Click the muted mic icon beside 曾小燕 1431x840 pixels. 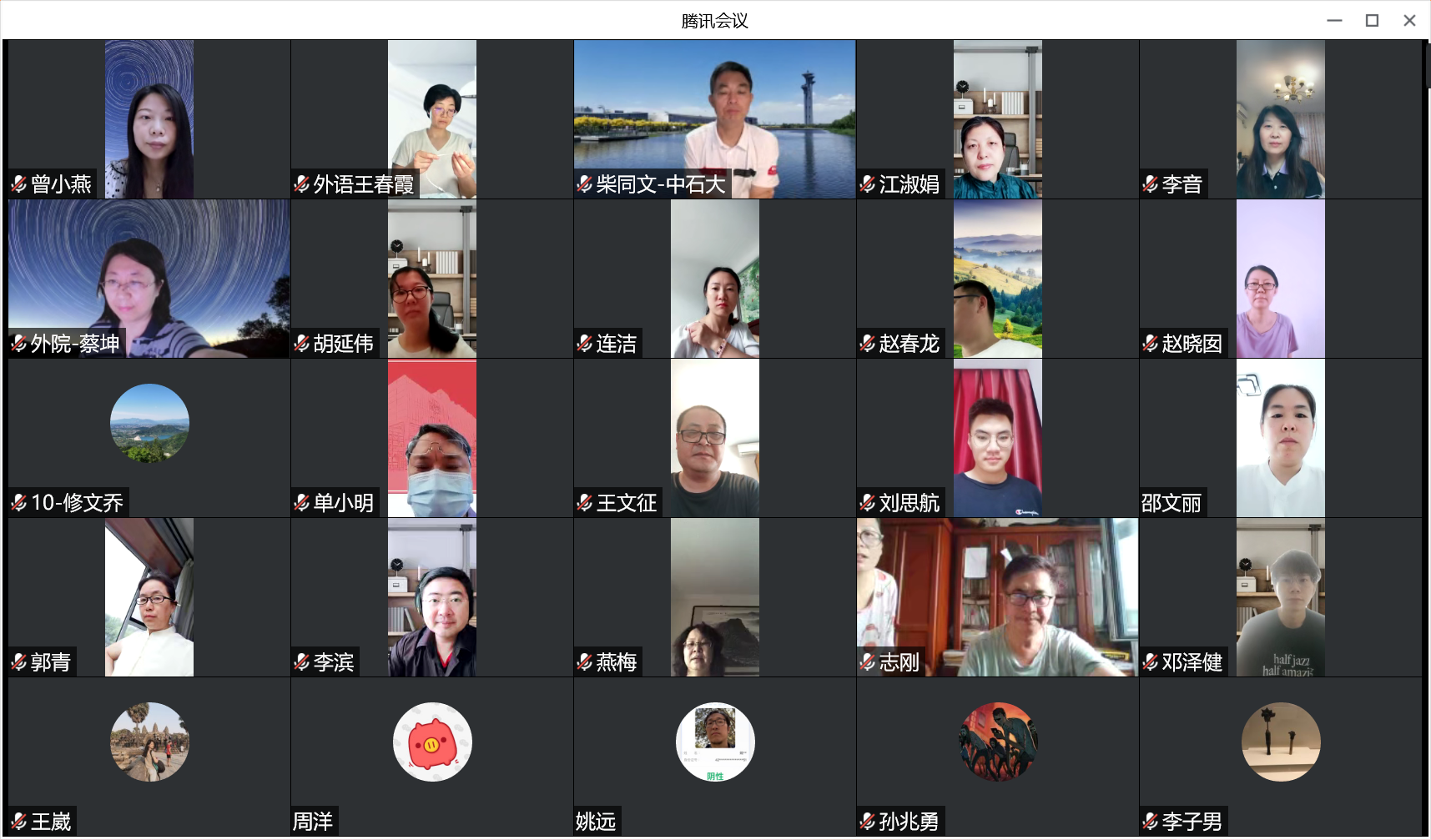(x=19, y=184)
